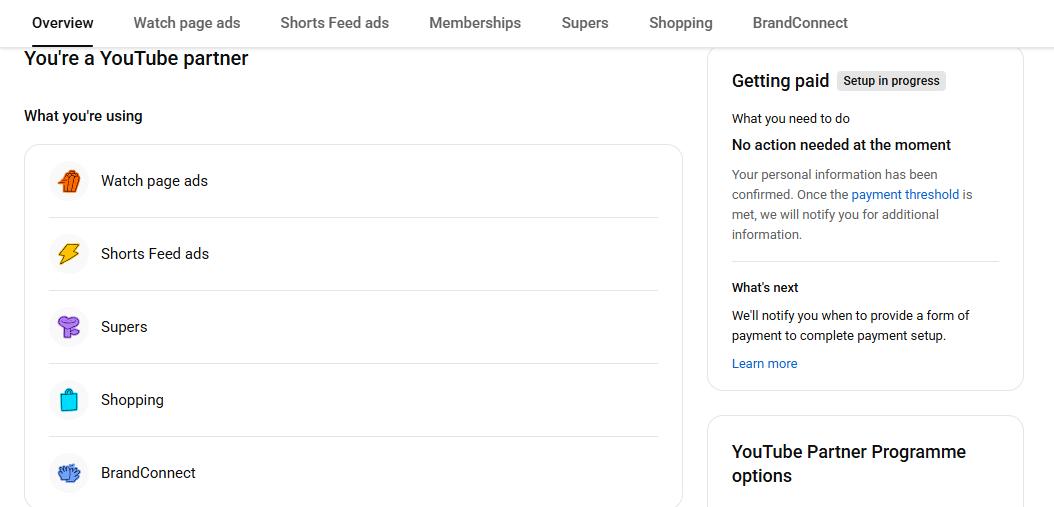Click the blue BrandConnect handshake icon
Viewport: 1054px width, 507px height.
click(69, 473)
